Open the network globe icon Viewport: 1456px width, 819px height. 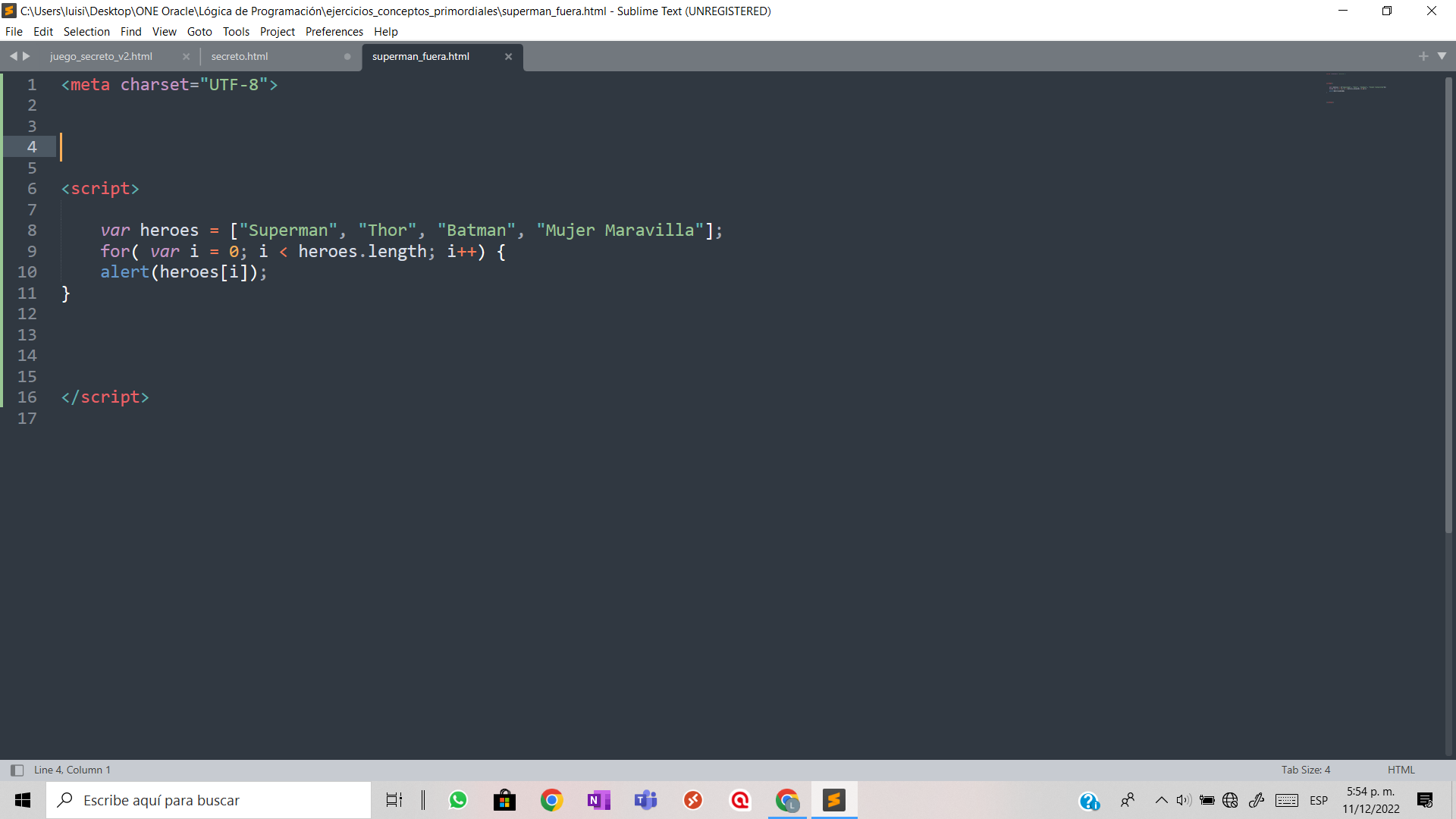1230,800
